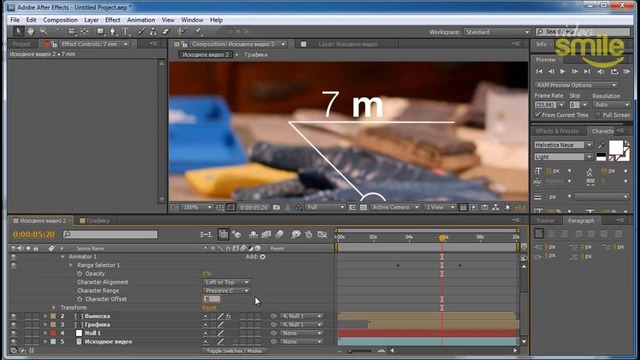The width and height of the screenshot is (640, 360).
Task: Open Character Range dropdown
Action: point(227,291)
